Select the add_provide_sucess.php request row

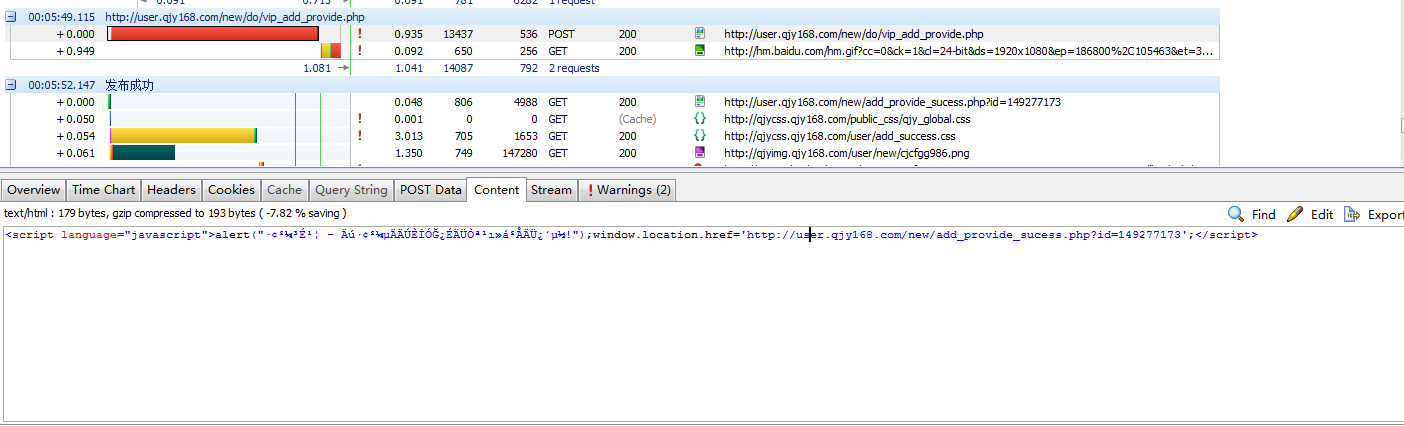pyautogui.click(x=892, y=102)
